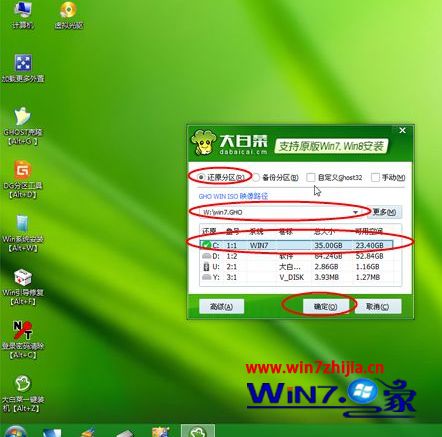Viewport: 442px width, 437px height.
Task: Expand the W:\win7.GHO image path dropdown
Action: (x=356, y=212)
